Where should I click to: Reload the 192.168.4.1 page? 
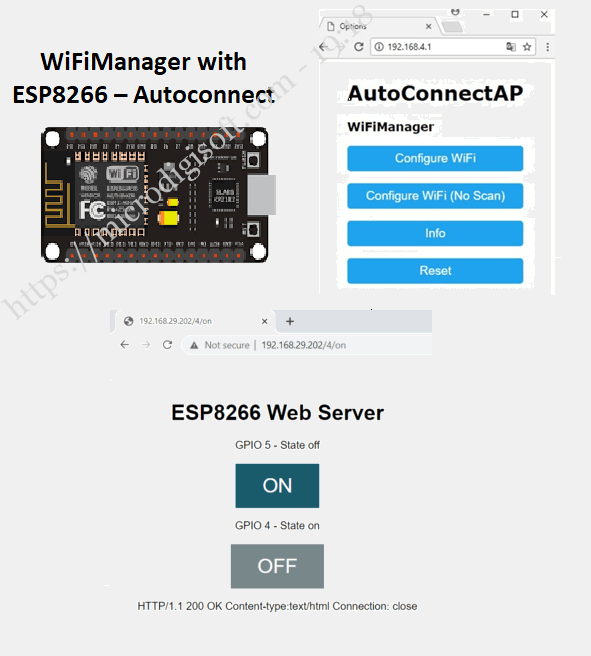pyautogui.click(x=358, y=47)
